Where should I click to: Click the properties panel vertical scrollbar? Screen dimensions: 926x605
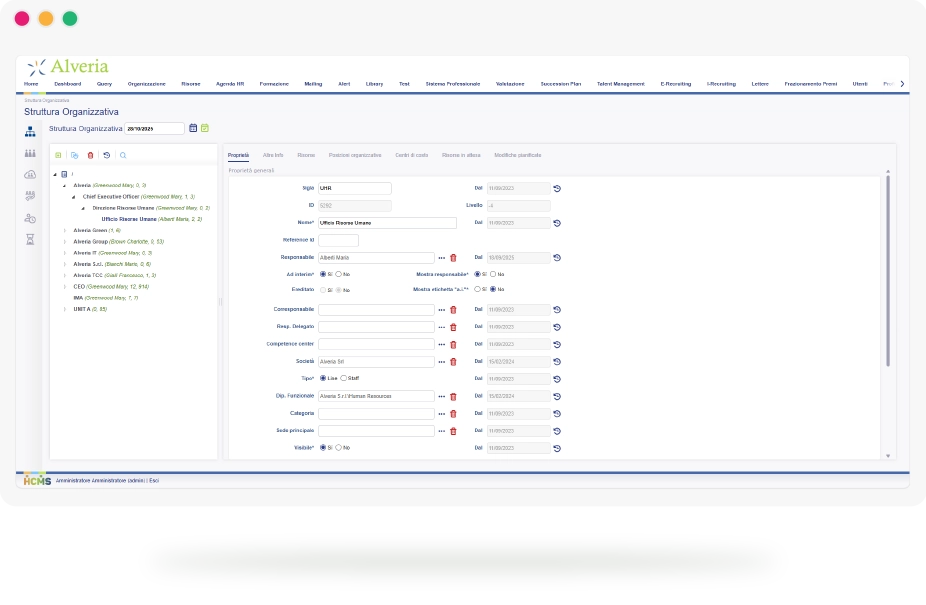888,270
